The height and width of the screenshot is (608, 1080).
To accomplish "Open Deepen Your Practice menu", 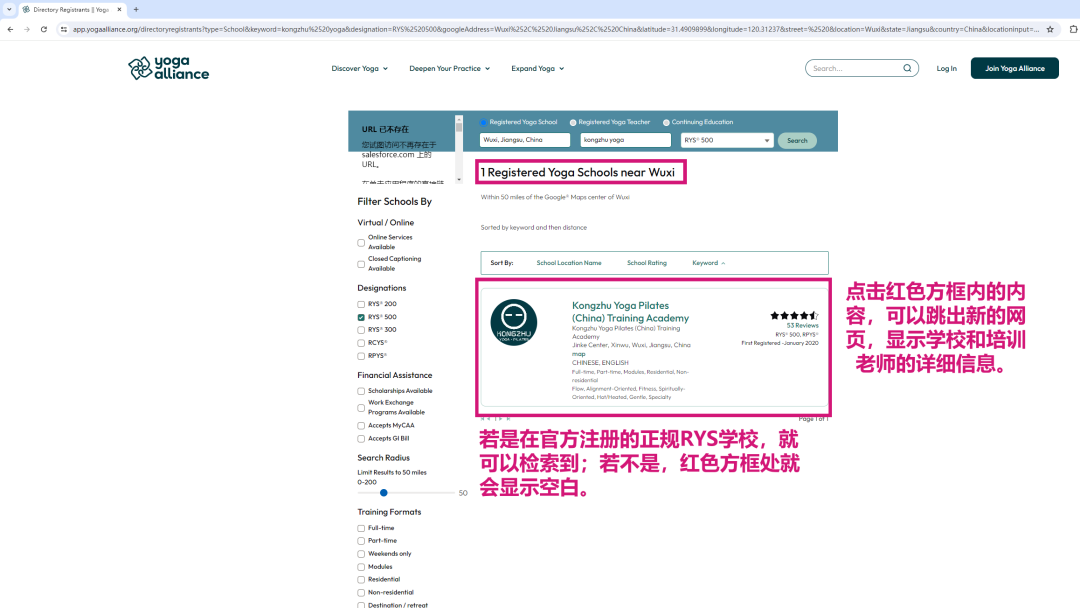I will pyautogui.click(x=450, y=68).
